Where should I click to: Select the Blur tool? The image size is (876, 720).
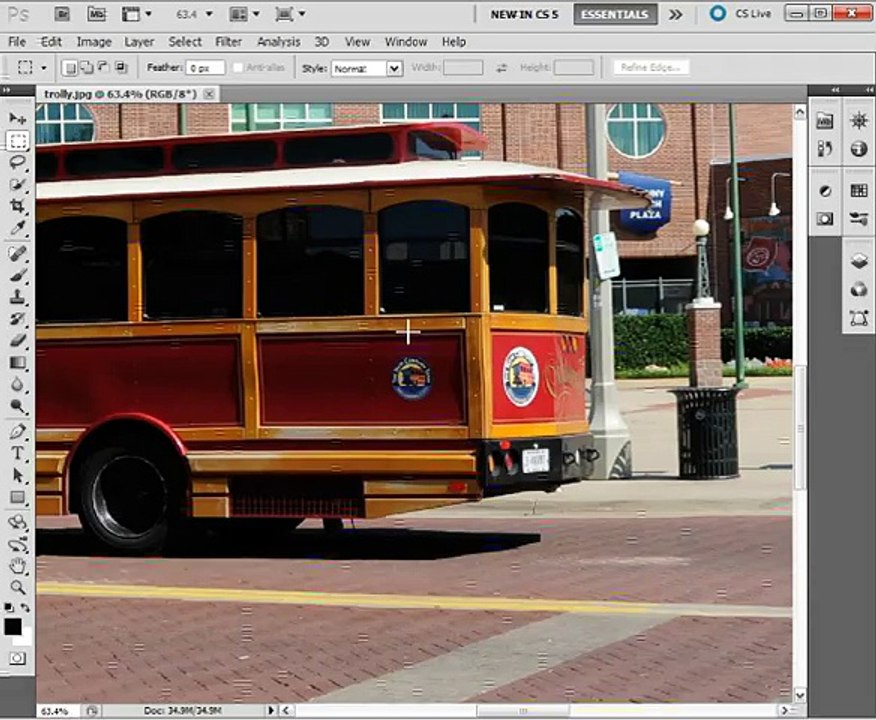(17, 384)
